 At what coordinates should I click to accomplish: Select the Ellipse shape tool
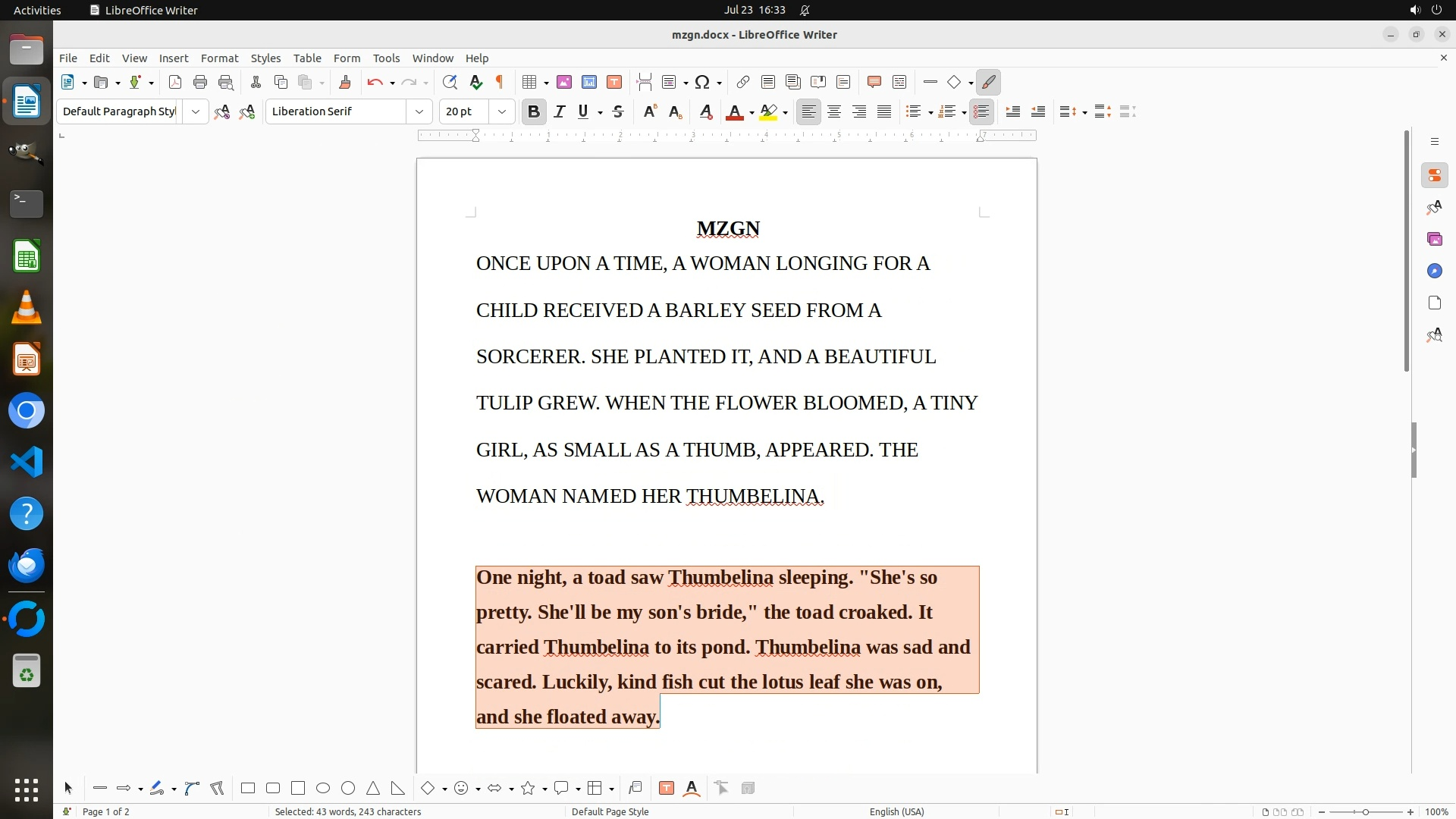click(323, 789)
